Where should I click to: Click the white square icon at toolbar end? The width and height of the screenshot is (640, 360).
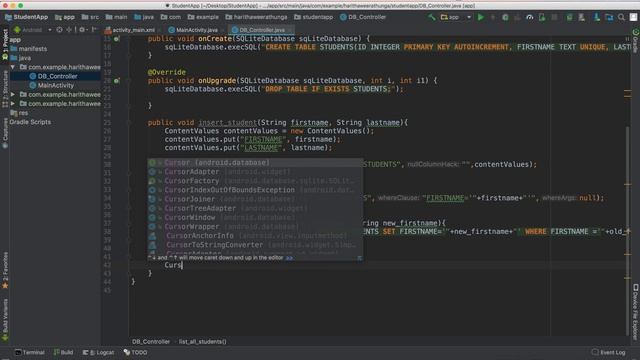click(633, 17)
